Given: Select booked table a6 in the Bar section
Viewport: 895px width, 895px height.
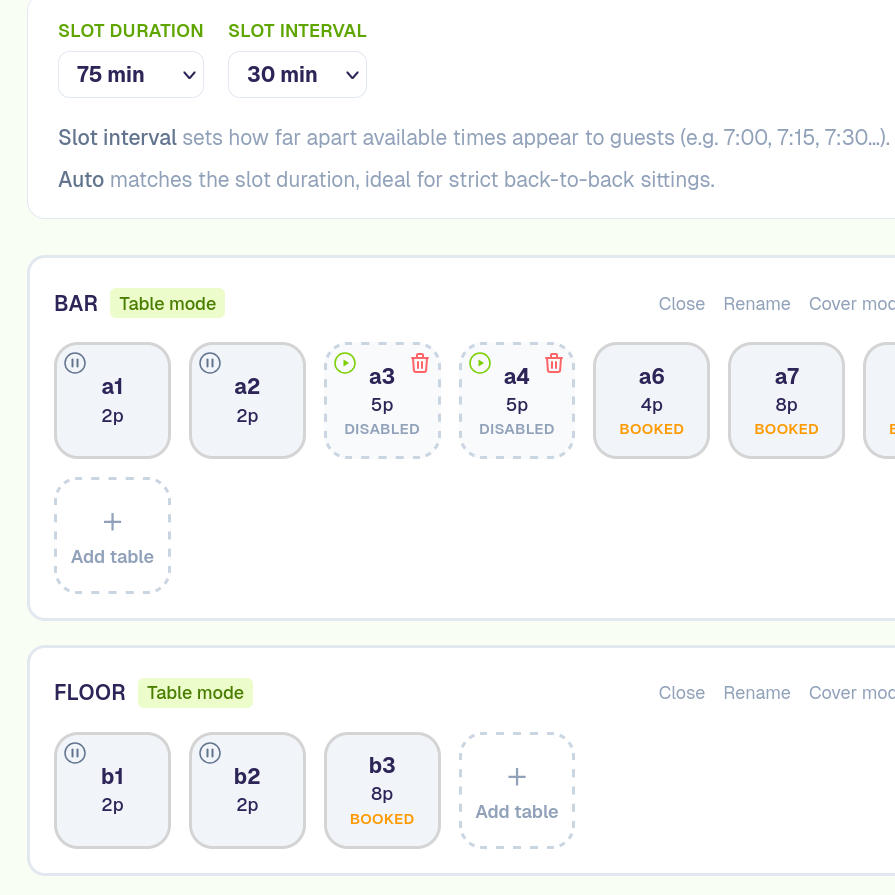Looking at the screenshot, I should (651, 401).
